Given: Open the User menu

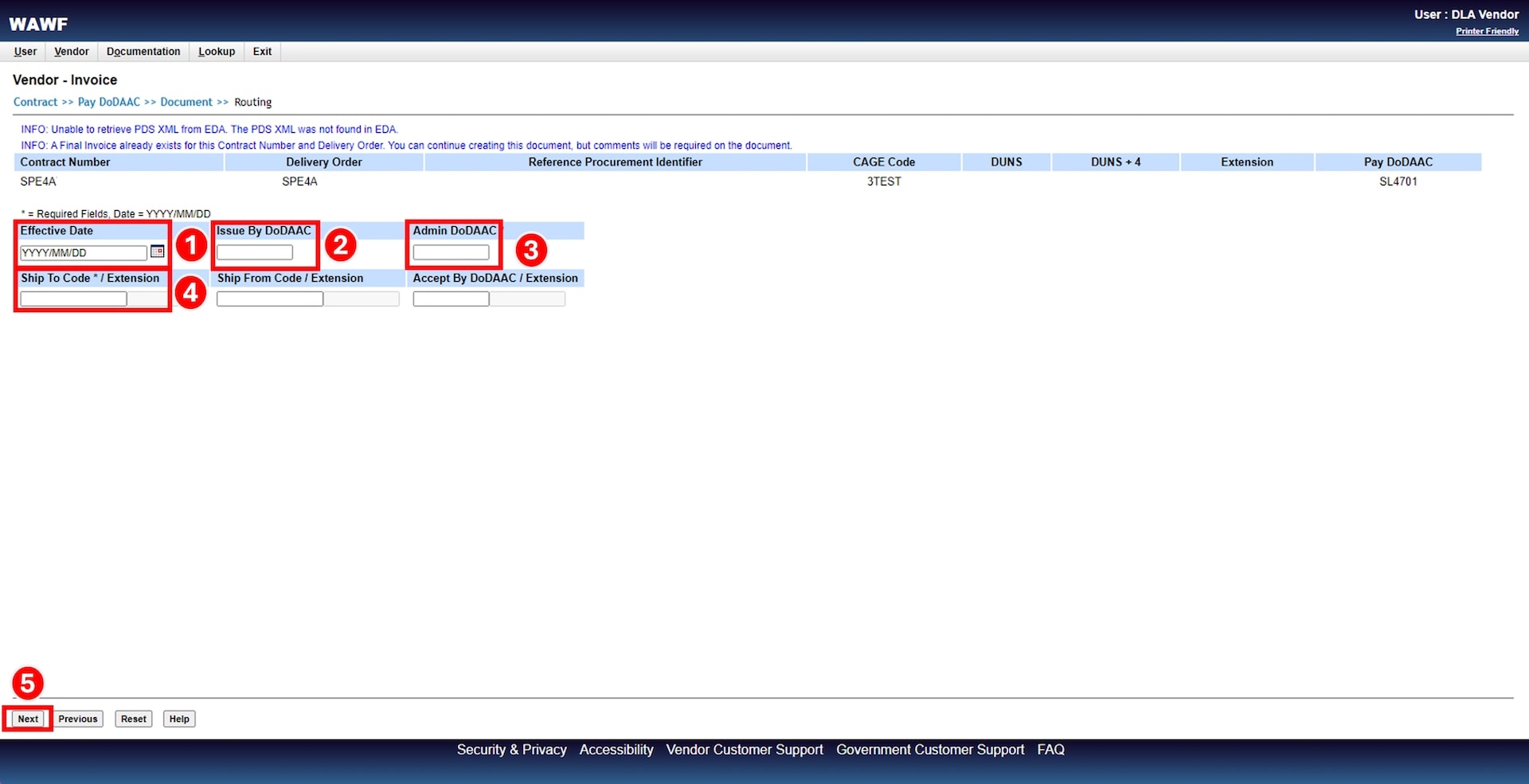Looking at the screenshot, I should 25,52.
